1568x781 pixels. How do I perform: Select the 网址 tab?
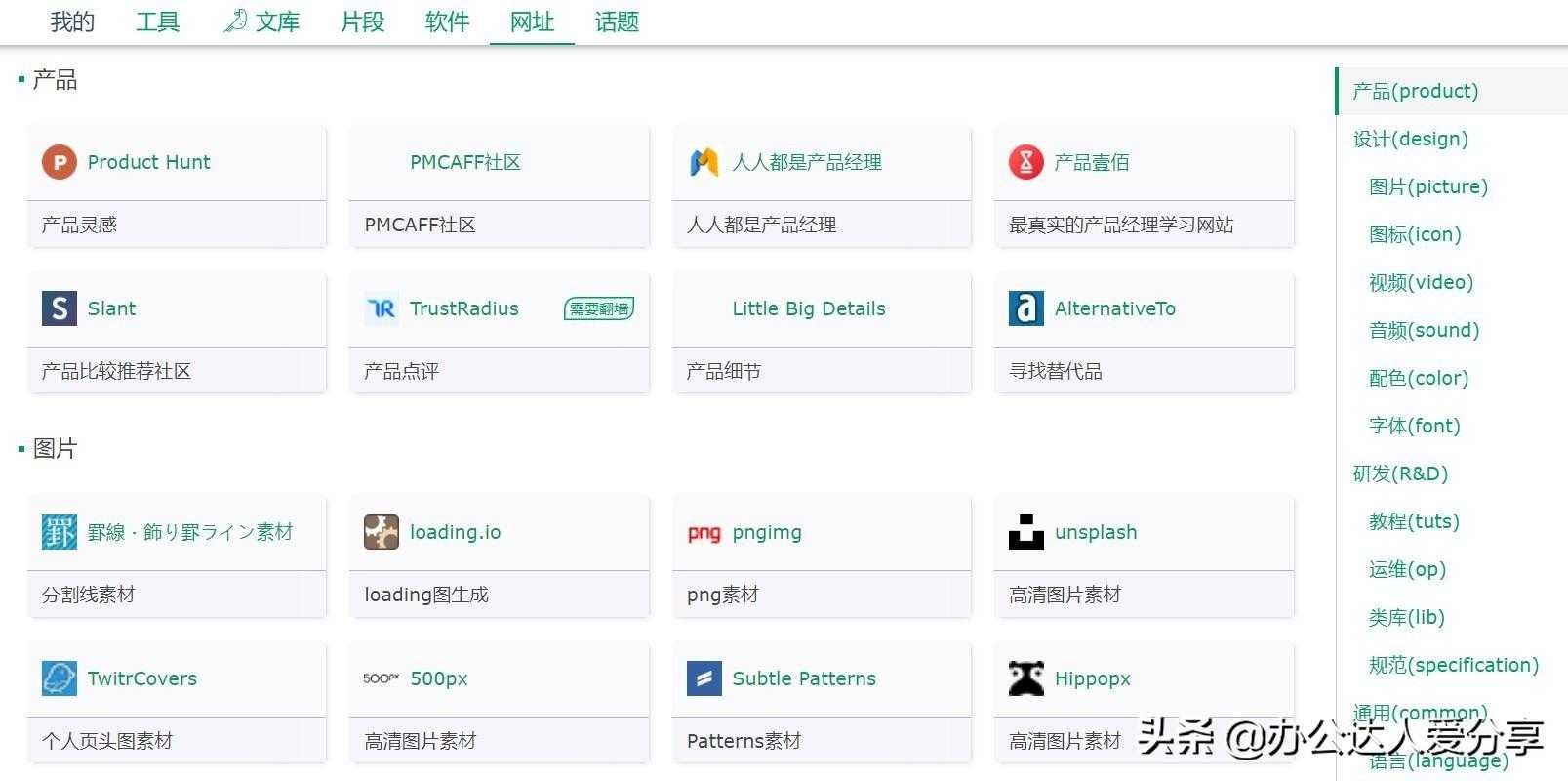point(532,21)
